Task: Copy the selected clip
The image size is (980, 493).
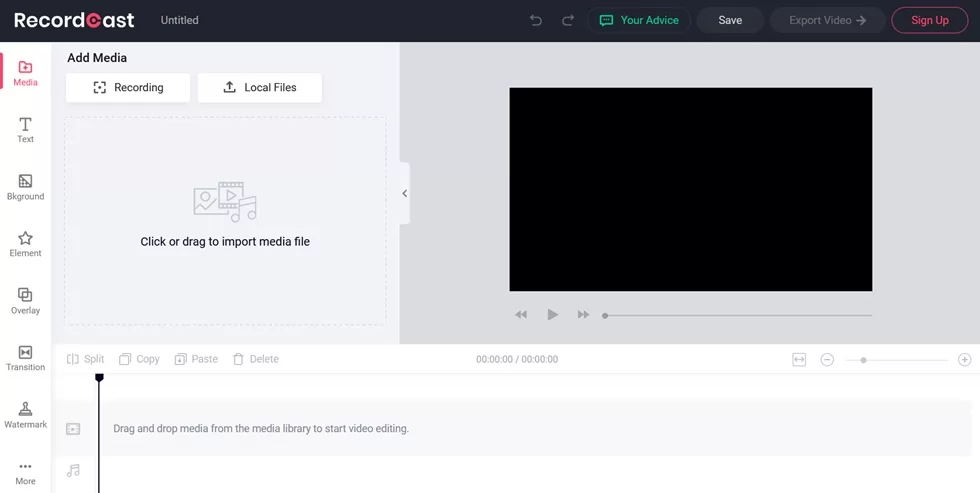Action: point(139,359)
